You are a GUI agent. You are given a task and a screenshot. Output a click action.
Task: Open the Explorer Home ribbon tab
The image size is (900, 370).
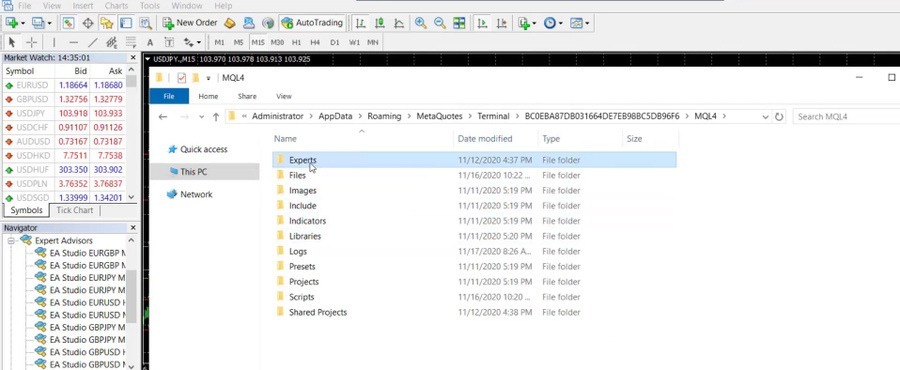click(x=208, y=96)
